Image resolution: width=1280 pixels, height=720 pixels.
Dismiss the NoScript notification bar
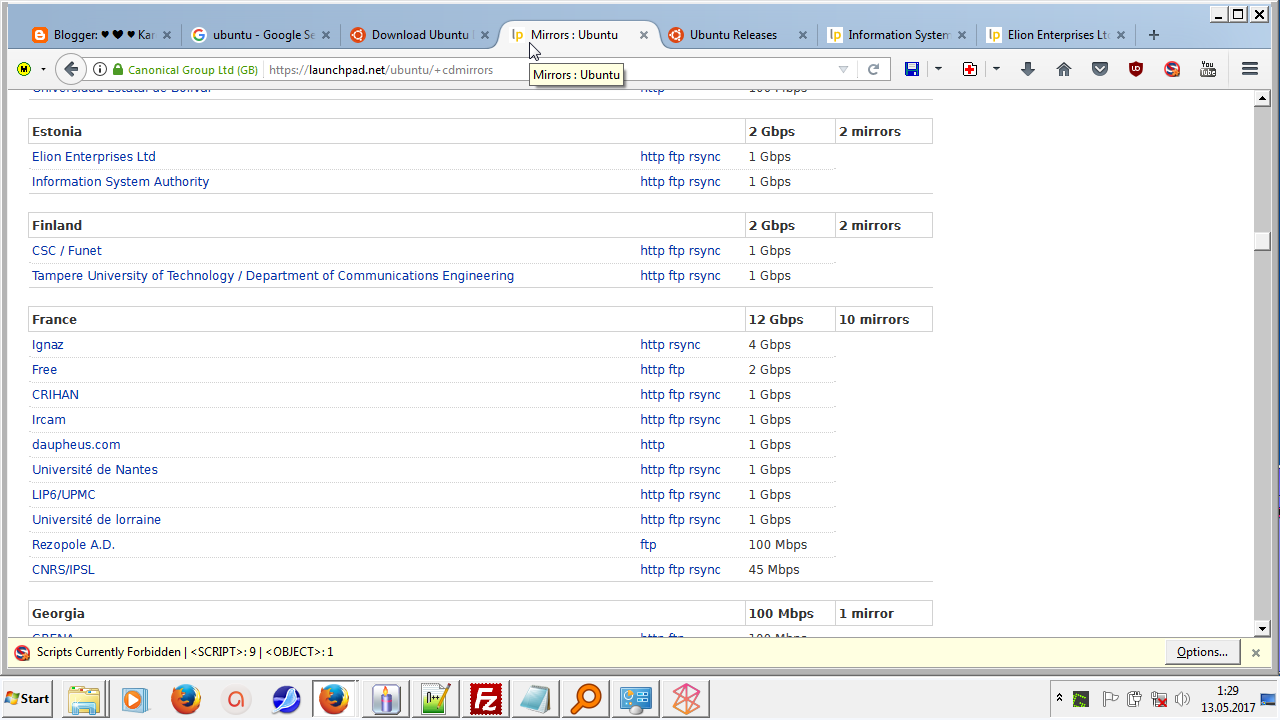pos(1256,653)
